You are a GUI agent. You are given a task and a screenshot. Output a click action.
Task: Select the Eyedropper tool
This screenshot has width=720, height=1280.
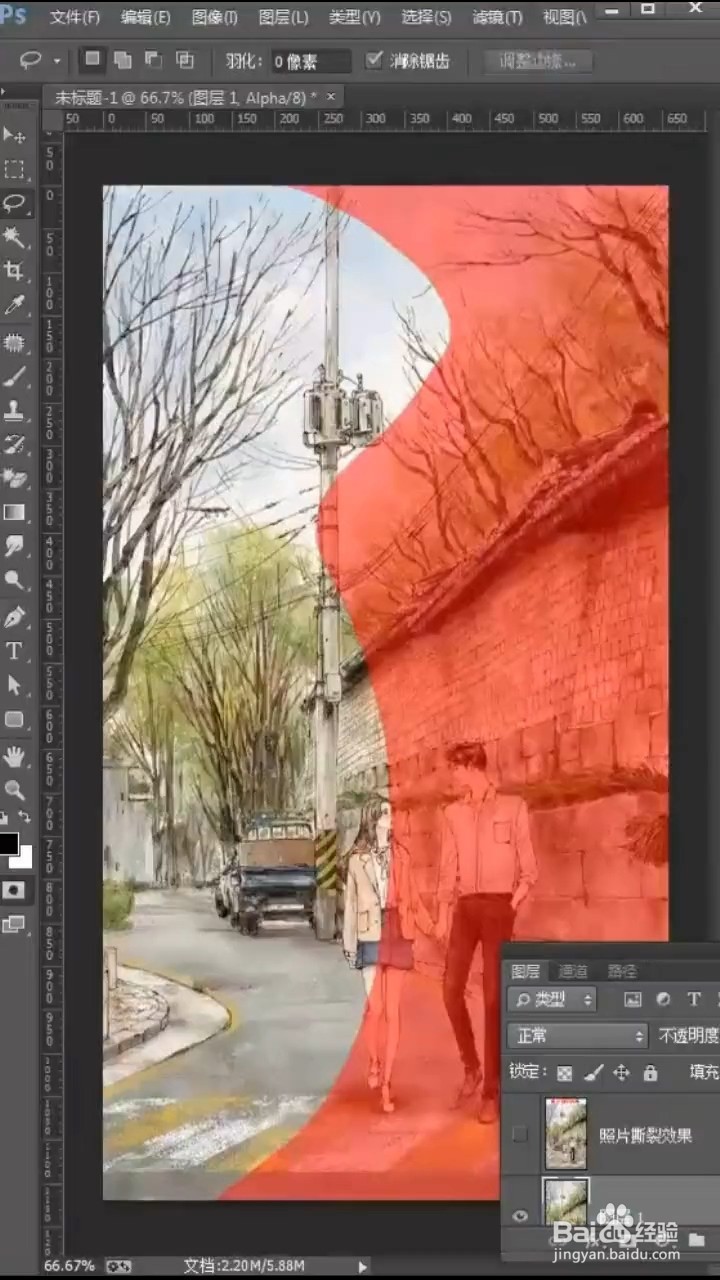pyautogui.click(x=14, y=305)
